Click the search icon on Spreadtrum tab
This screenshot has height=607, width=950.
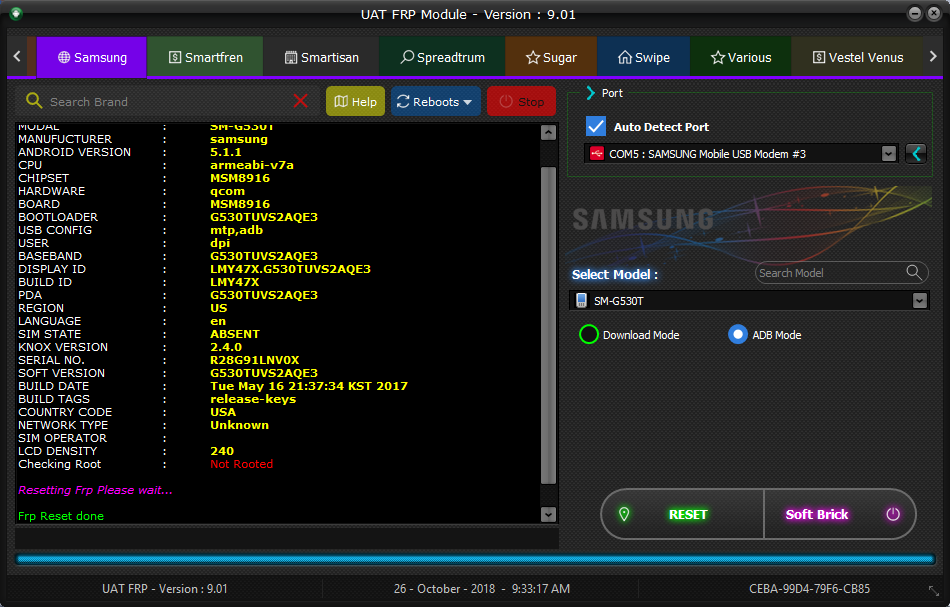click(x=407, y=57)
